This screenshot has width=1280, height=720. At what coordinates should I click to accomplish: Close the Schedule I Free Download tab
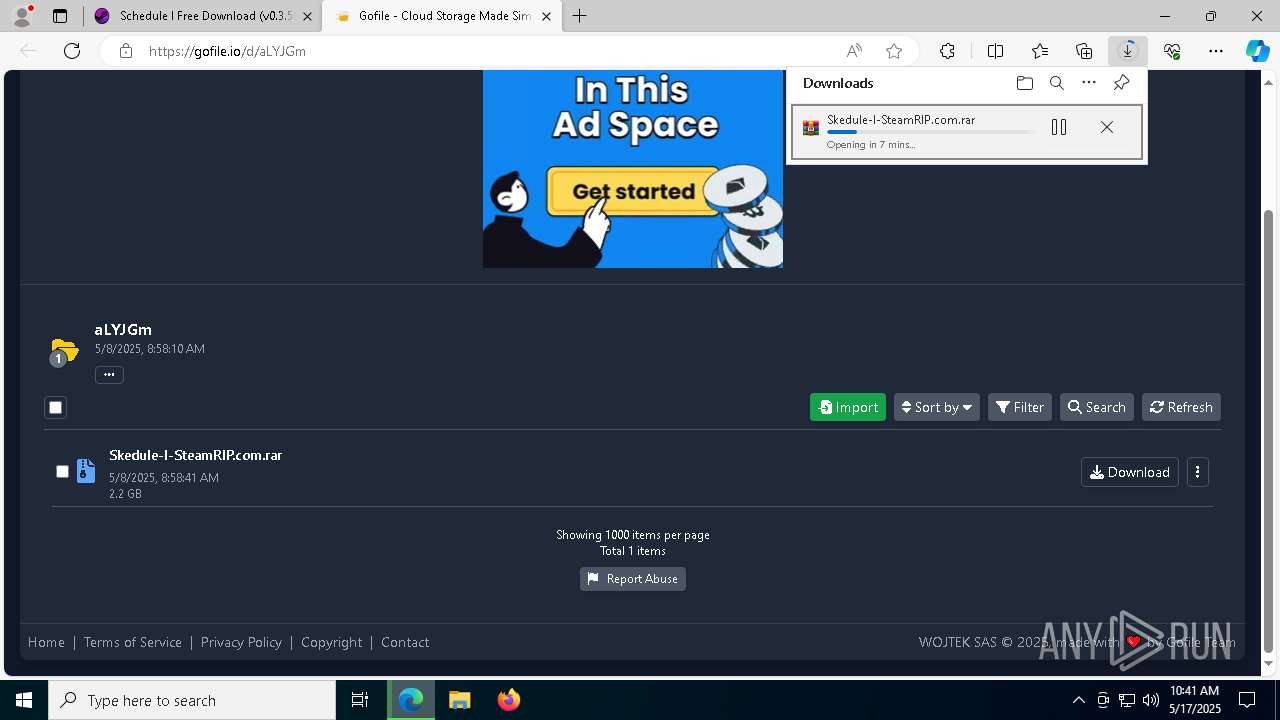(x=307, y=16)
